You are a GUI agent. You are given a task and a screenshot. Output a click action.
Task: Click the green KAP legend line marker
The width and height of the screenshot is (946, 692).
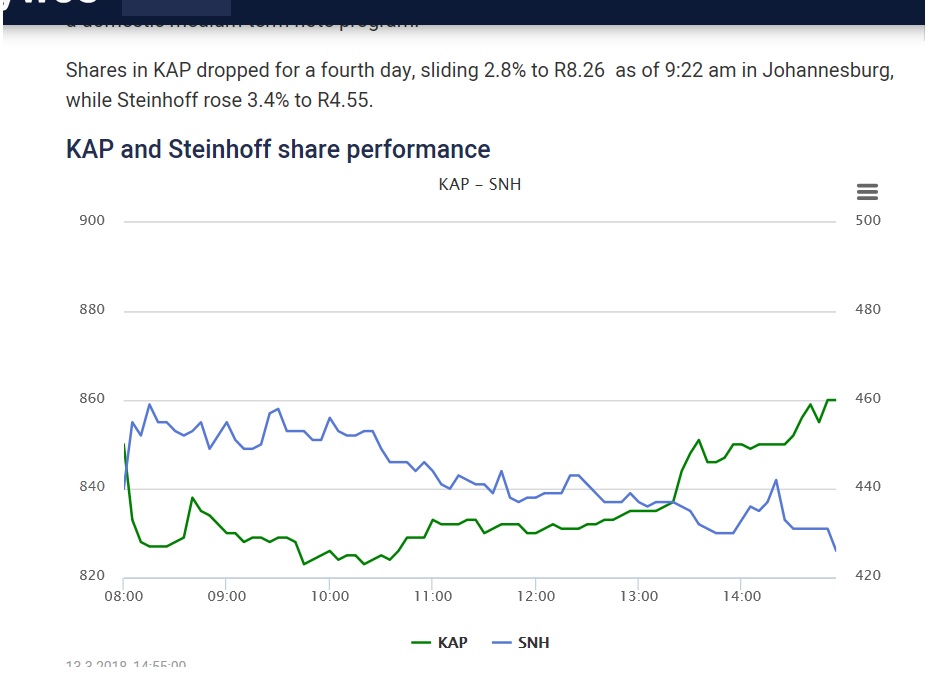pyautogui.click(x=421, y=642)
